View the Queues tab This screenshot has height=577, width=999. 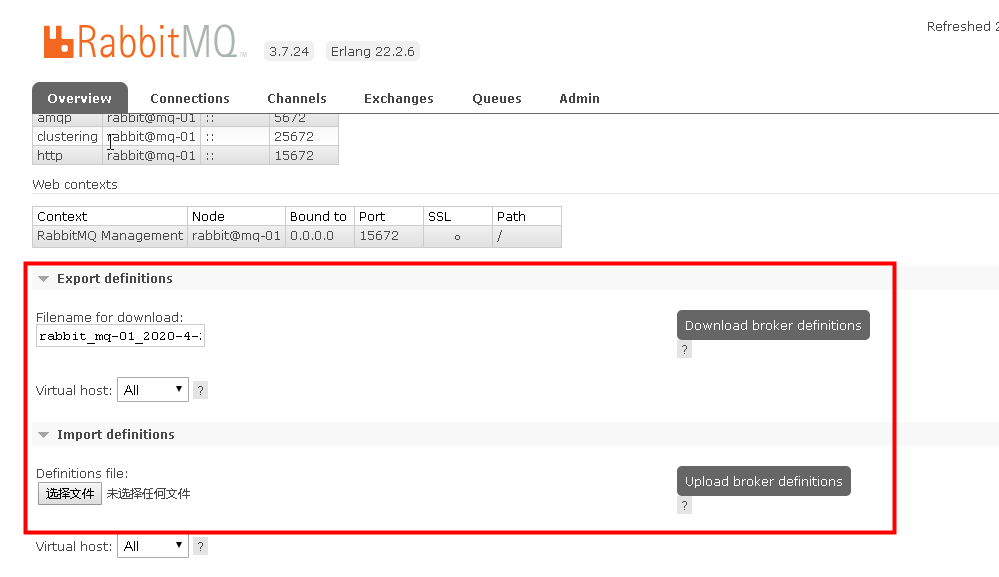(497, 98)
